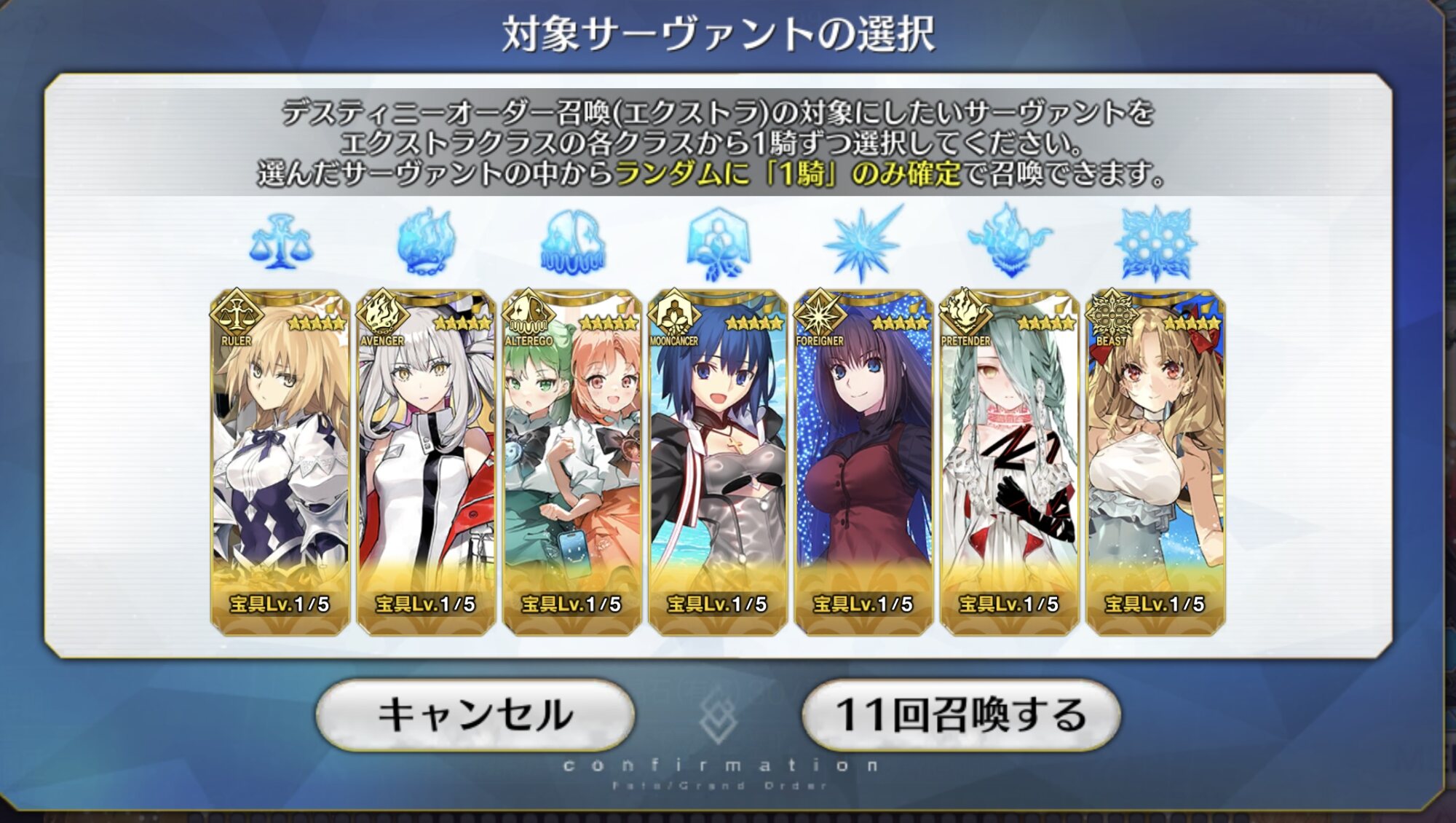The width and height of the screenshot is (1456, 823).
Task: Click the gold BEAST badge on card
Action: click(1112, 319)
